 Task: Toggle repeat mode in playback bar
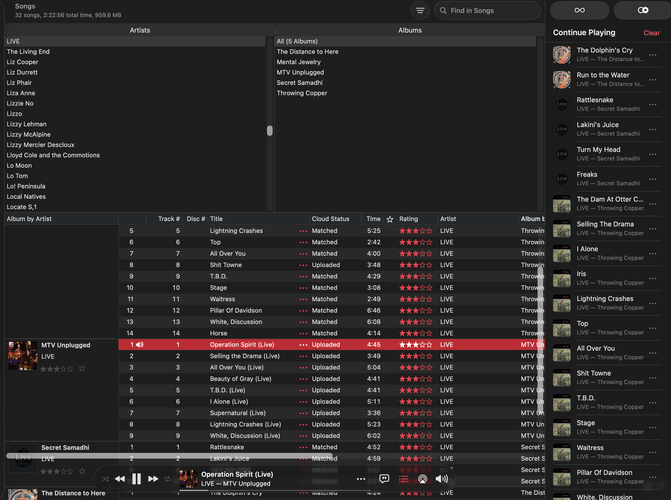[167, 479]
